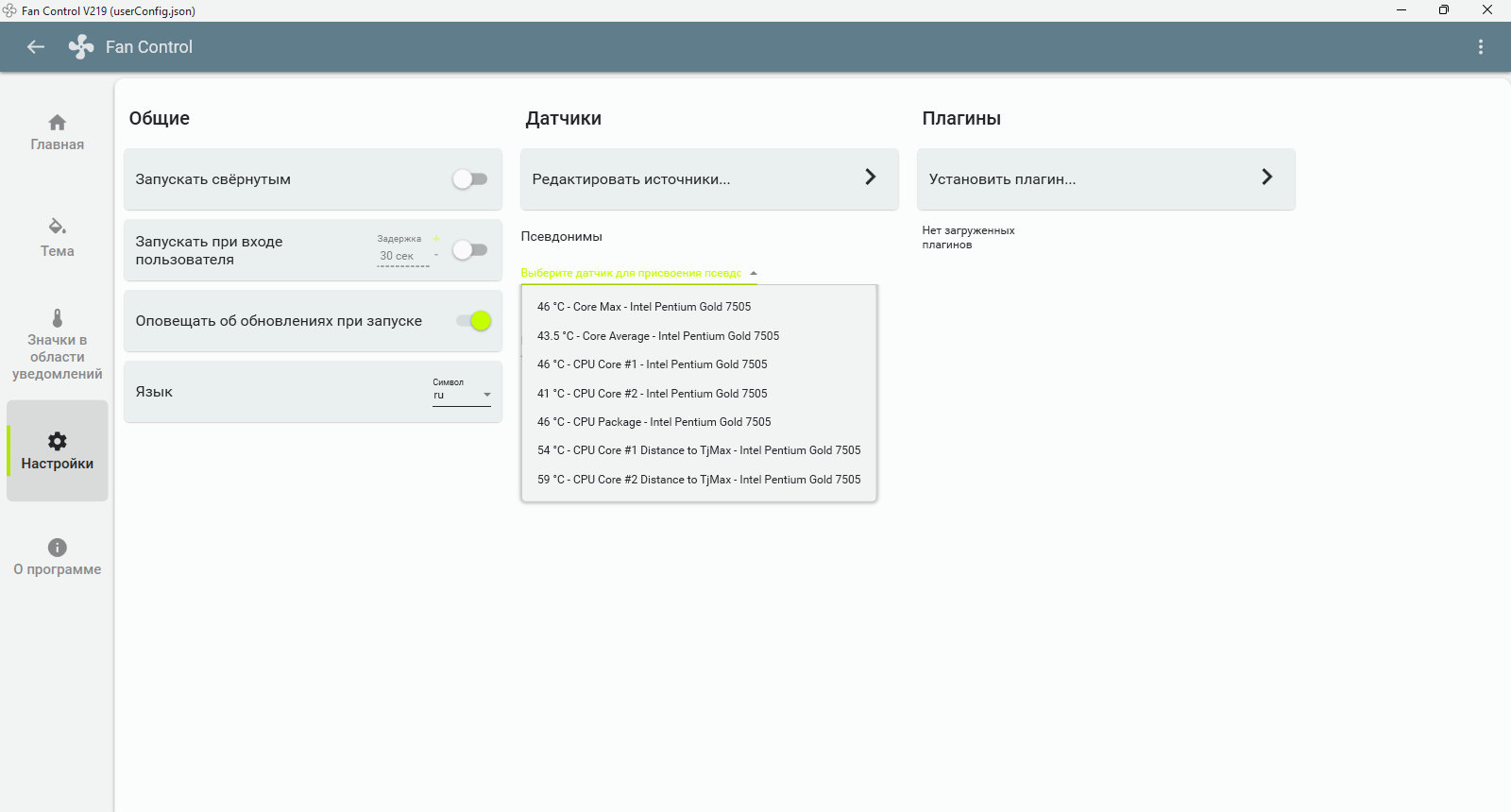Open the three-dot overflow menu
Viewport: 1511px width, 812px height.
click(1480, 47)
